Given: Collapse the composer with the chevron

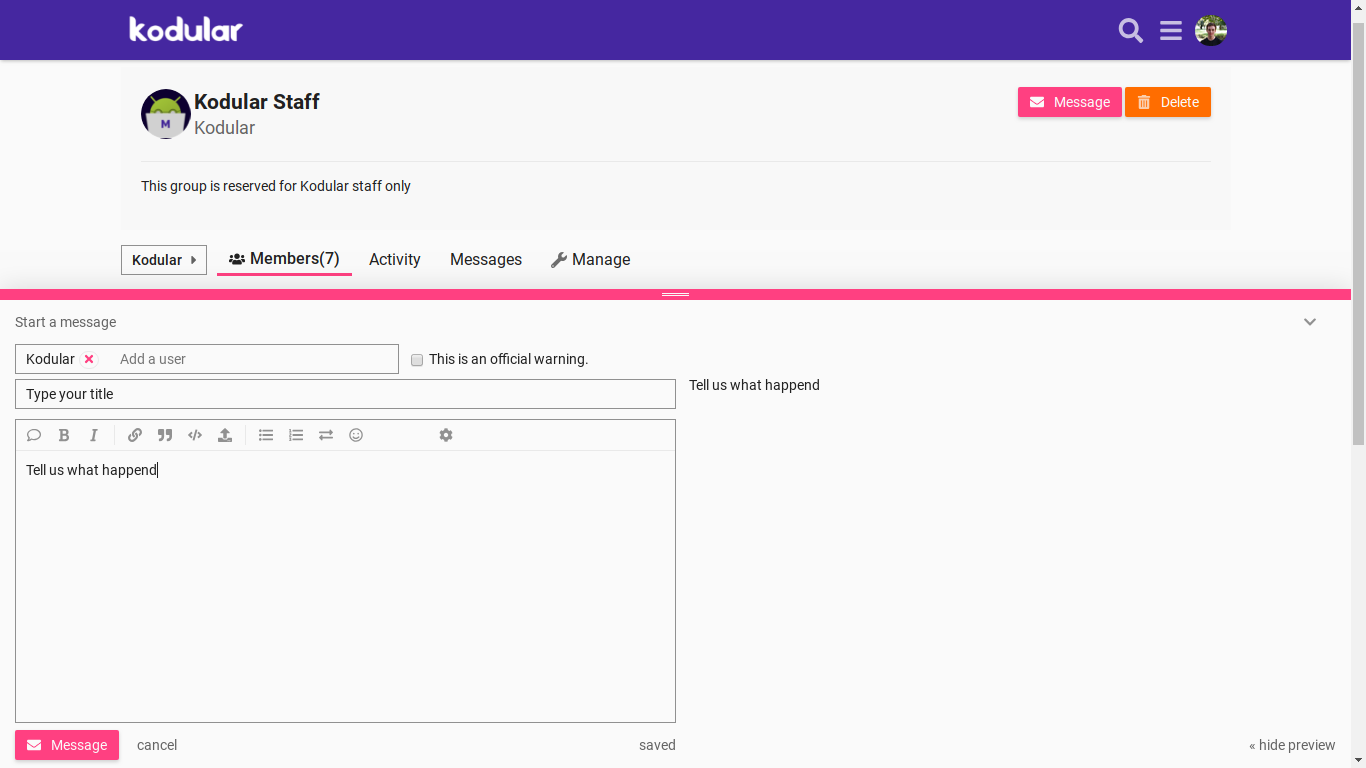Looking at the screenshot, I should tap(1310, 322).
